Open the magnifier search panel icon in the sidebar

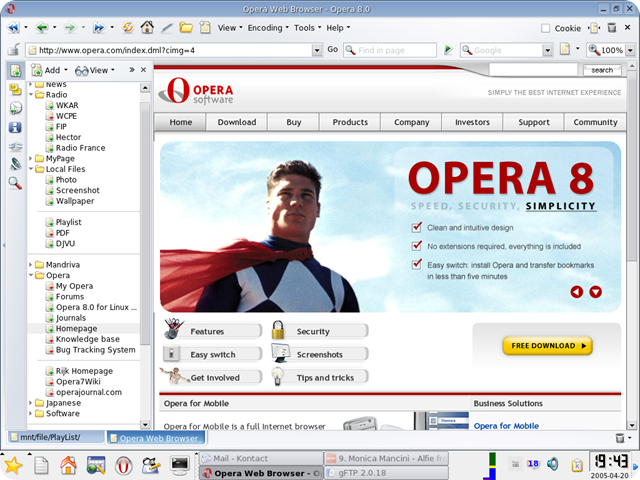[x=15, y=183]
